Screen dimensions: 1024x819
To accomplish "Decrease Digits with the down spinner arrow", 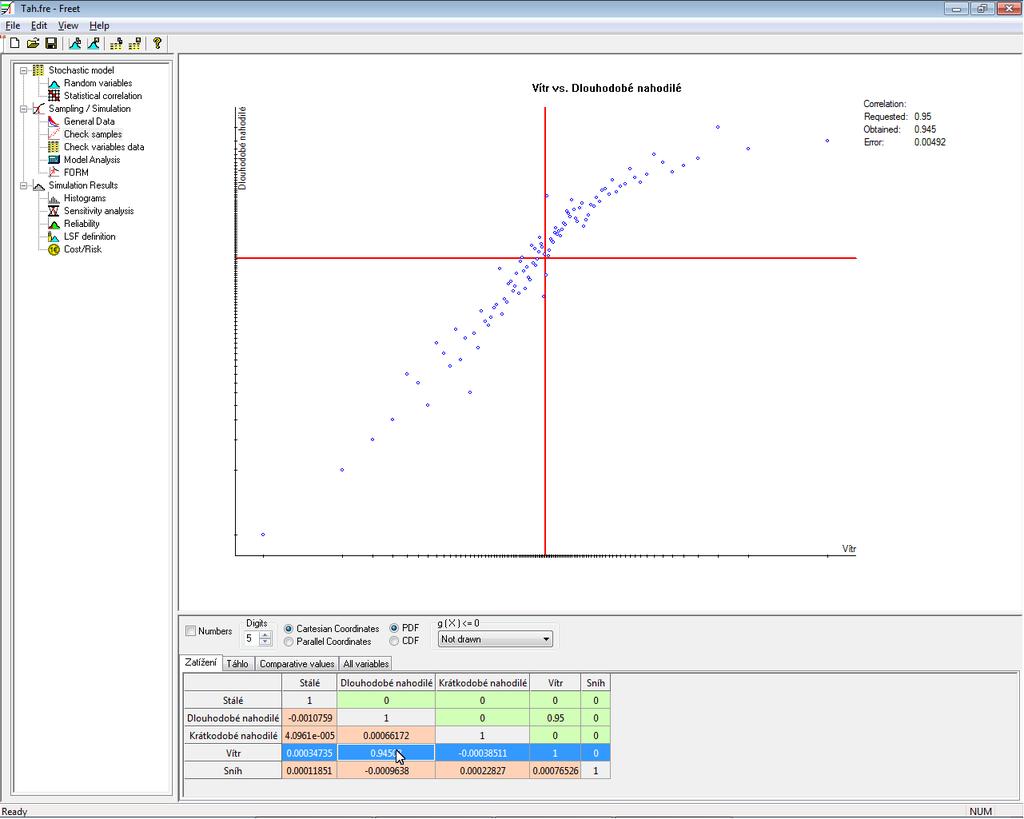I will [265, 642].
